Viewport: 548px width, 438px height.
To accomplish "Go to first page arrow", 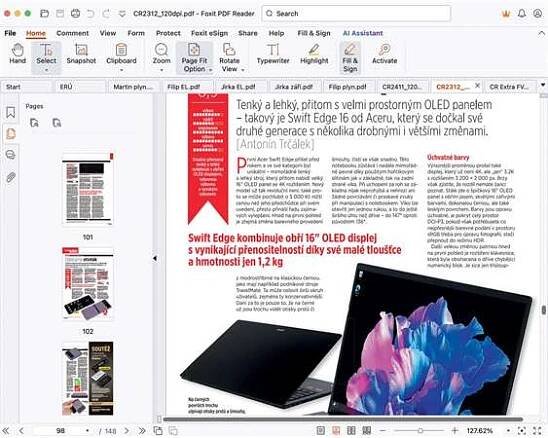I will coord(6,431).
